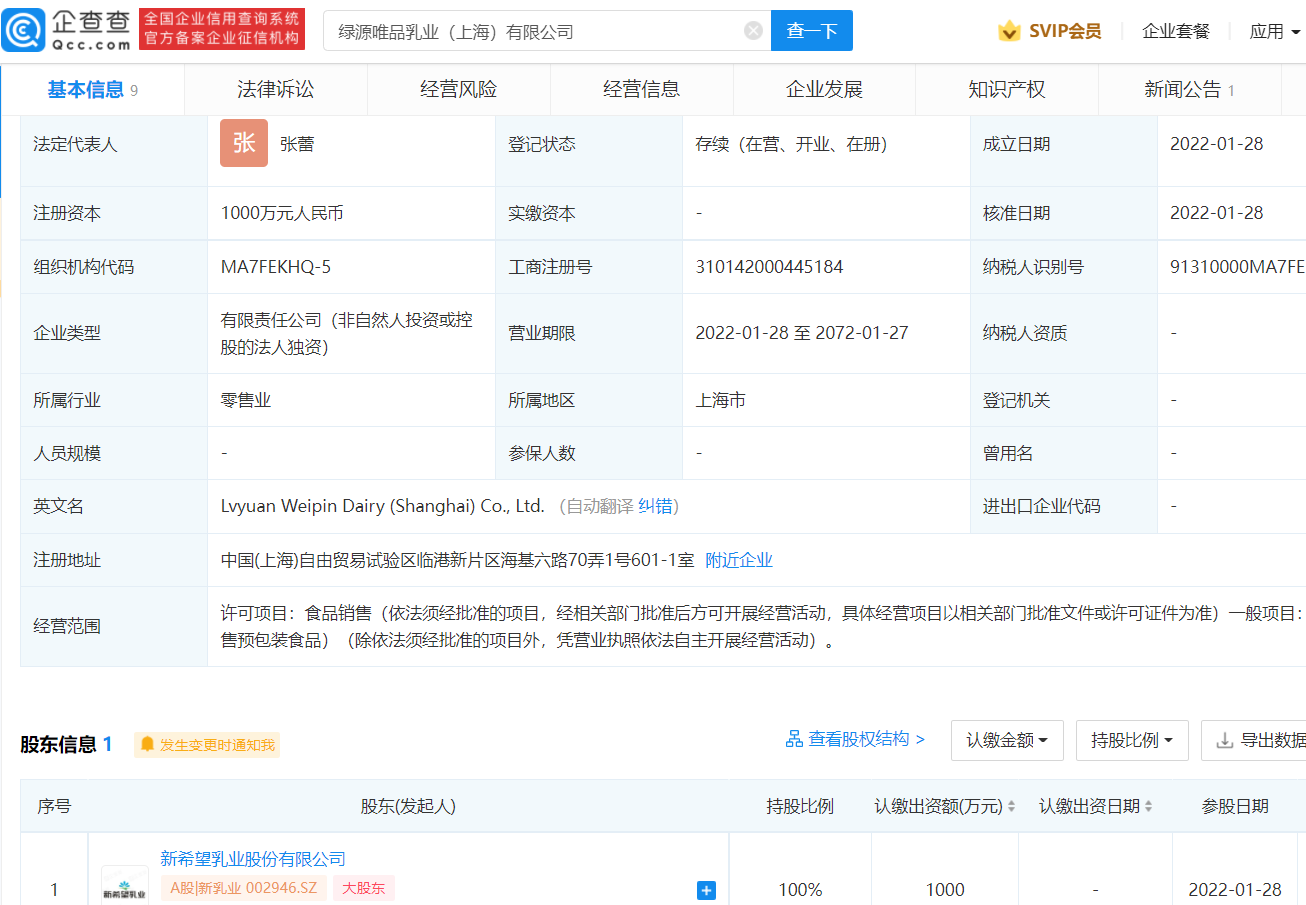Sort by the 认缴出资日期 column arrows
The height and width of the screenshot is (905, 1306).
point(1148,806)
